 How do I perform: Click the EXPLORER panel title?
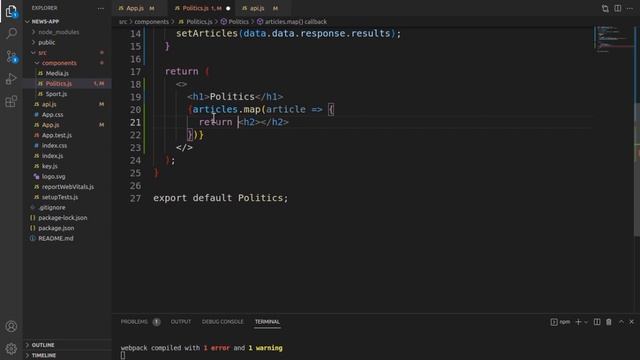[x=44, y=8]
